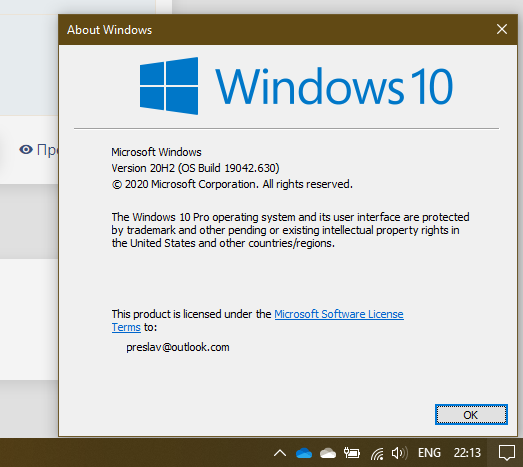The width and height of the screenshot is (523, 467).
Task: Open the 22:13 taskbar clock
Action: (467, 453)
